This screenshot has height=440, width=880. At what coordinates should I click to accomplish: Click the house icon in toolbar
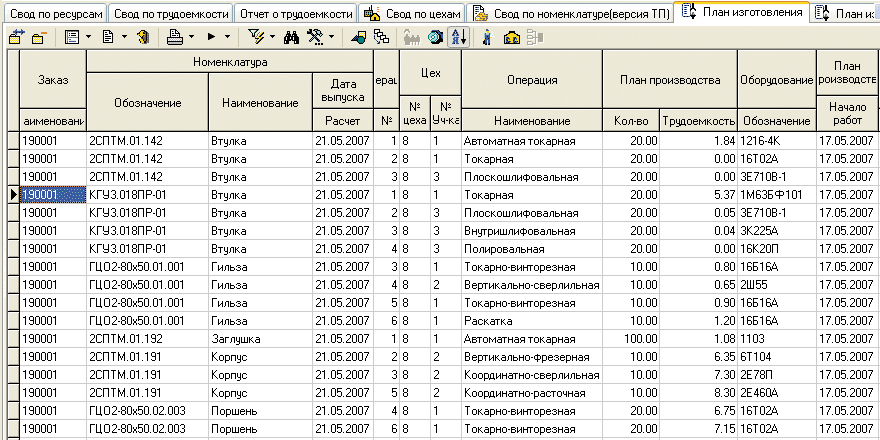click(x=512, y=37)
